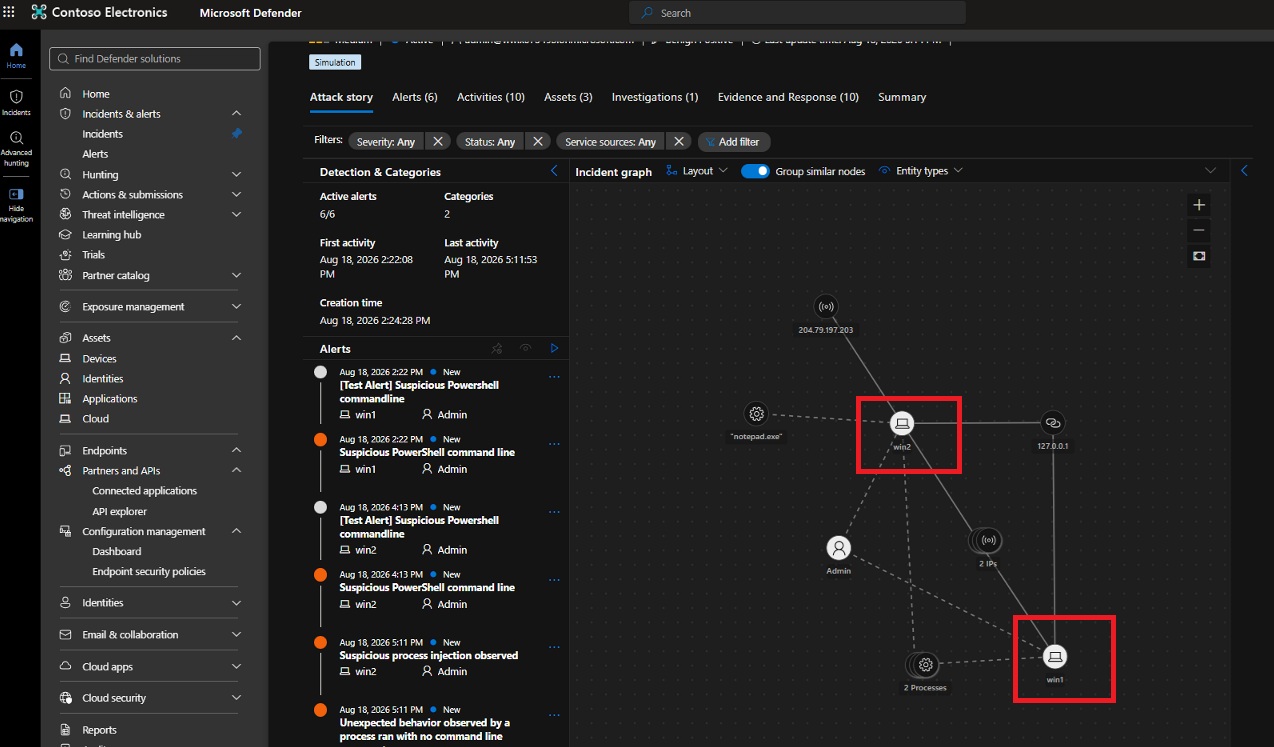The height and width of the screenshot is (747, 1274).
Task: Expand the Partner catalog group
Action: [236, 275]
